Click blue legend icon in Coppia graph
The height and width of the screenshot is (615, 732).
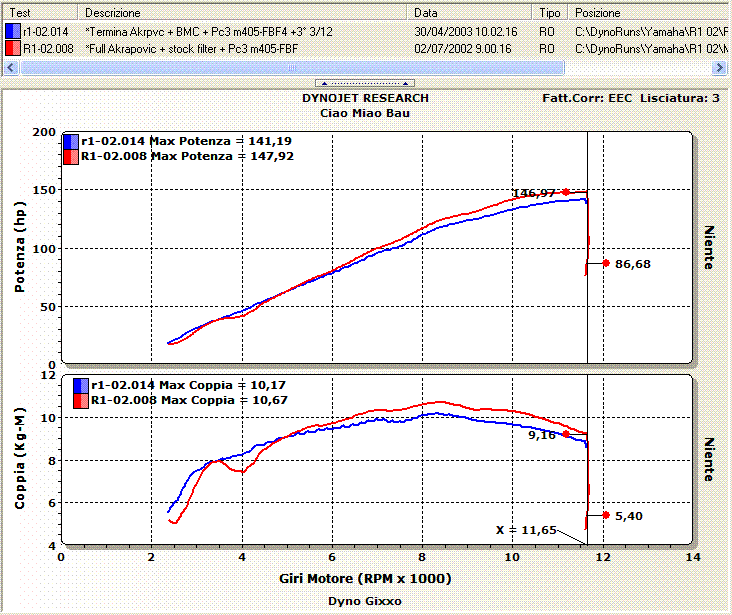[79, 385]
